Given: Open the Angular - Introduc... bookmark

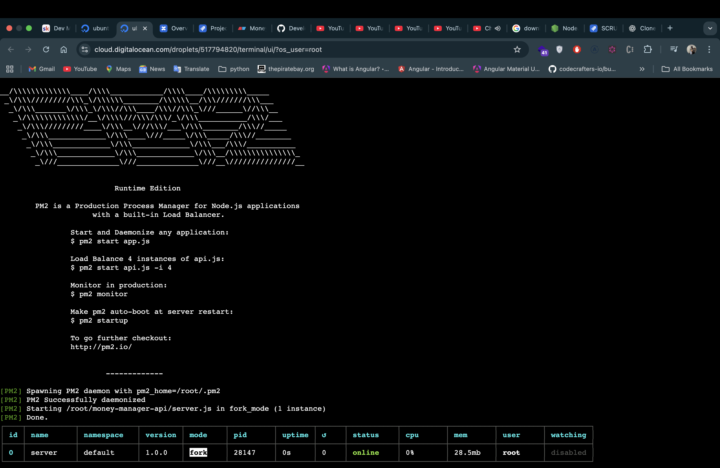Looking at the screenshot, I should [x=431, y=69].
